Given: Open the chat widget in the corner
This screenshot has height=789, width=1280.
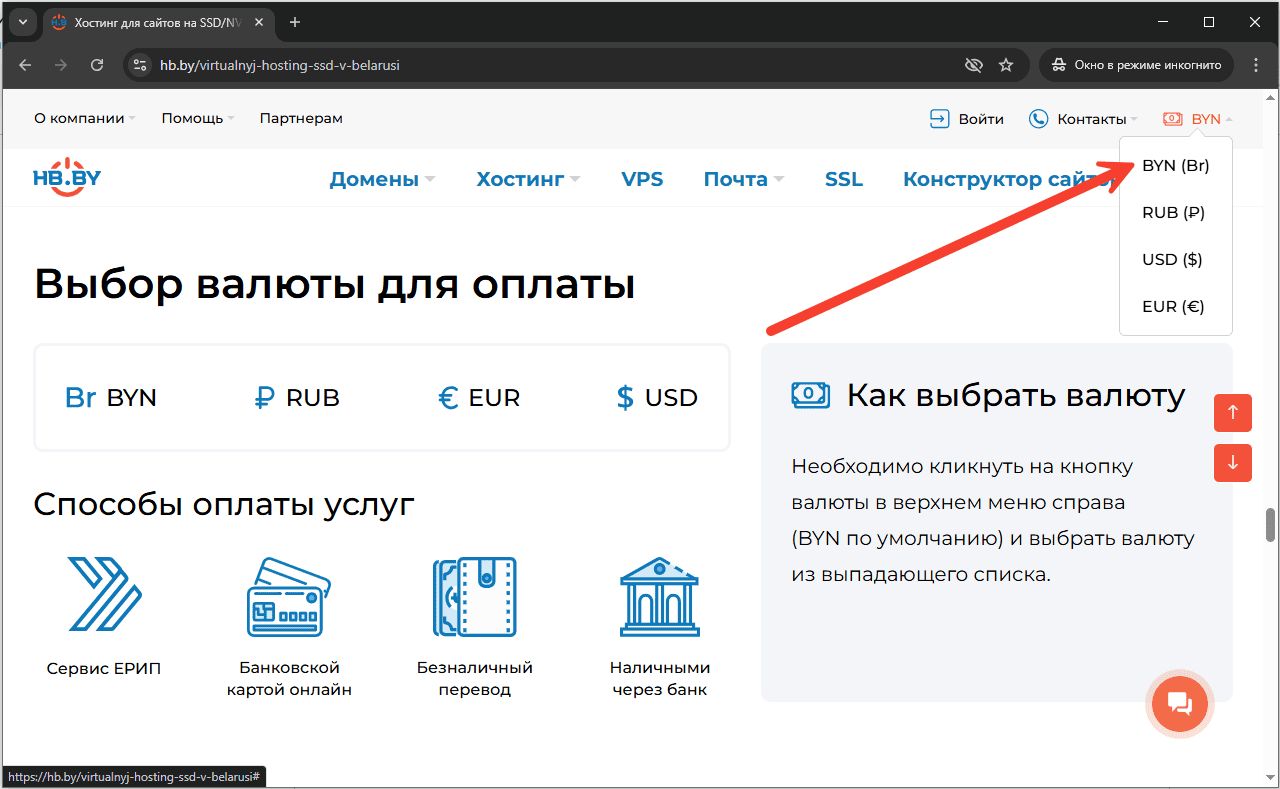Looking at the screenshot, I should tap(1179, 704).
